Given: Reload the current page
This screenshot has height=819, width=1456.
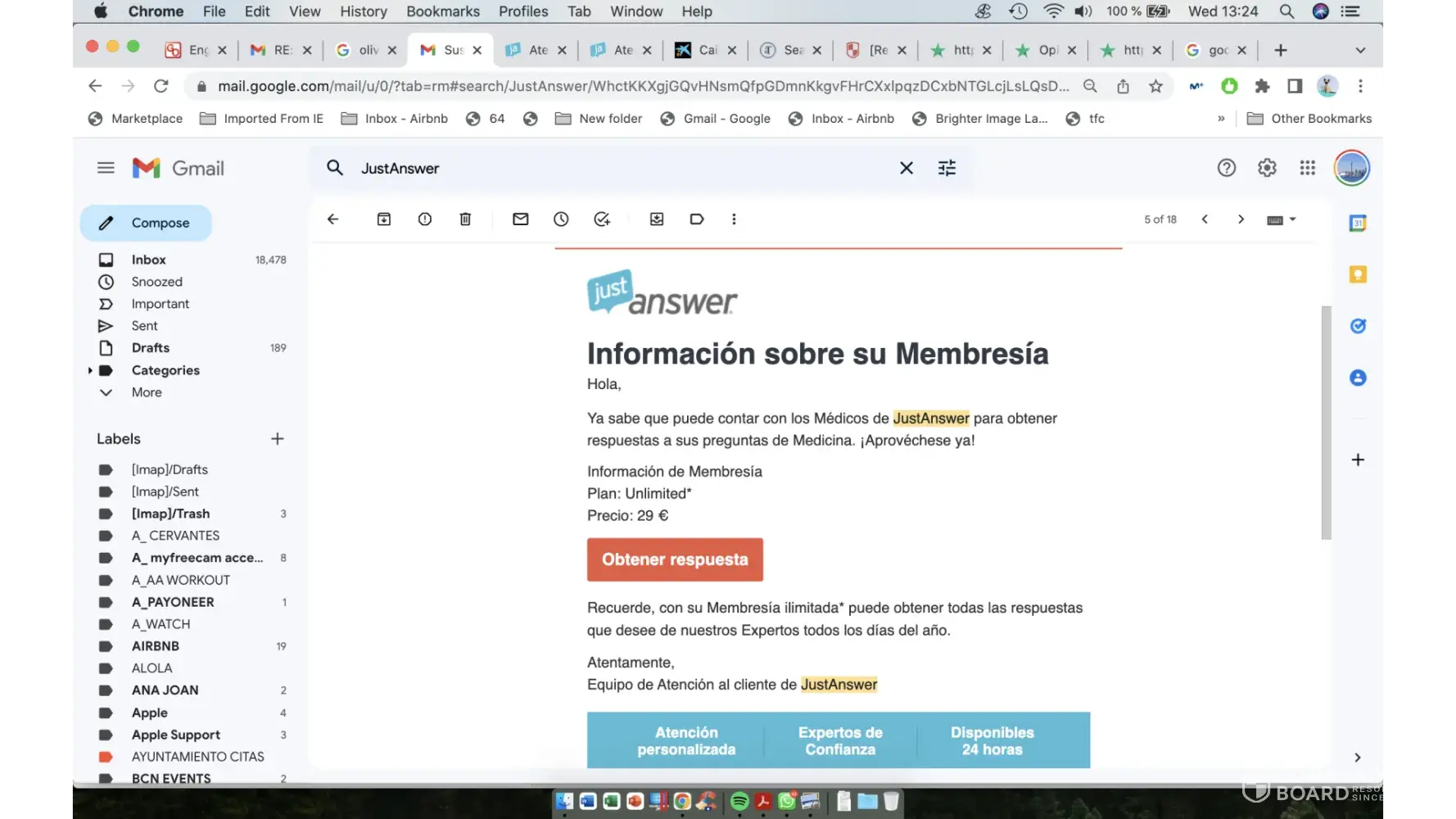Looking at the screenshot, I should tap(161, 86).
